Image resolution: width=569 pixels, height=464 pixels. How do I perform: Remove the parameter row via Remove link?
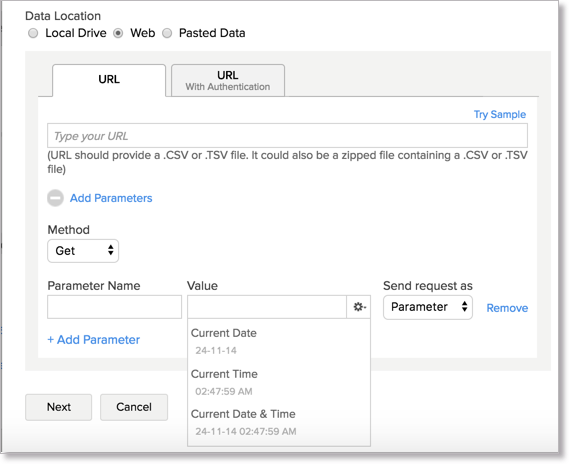coord(507,308)
